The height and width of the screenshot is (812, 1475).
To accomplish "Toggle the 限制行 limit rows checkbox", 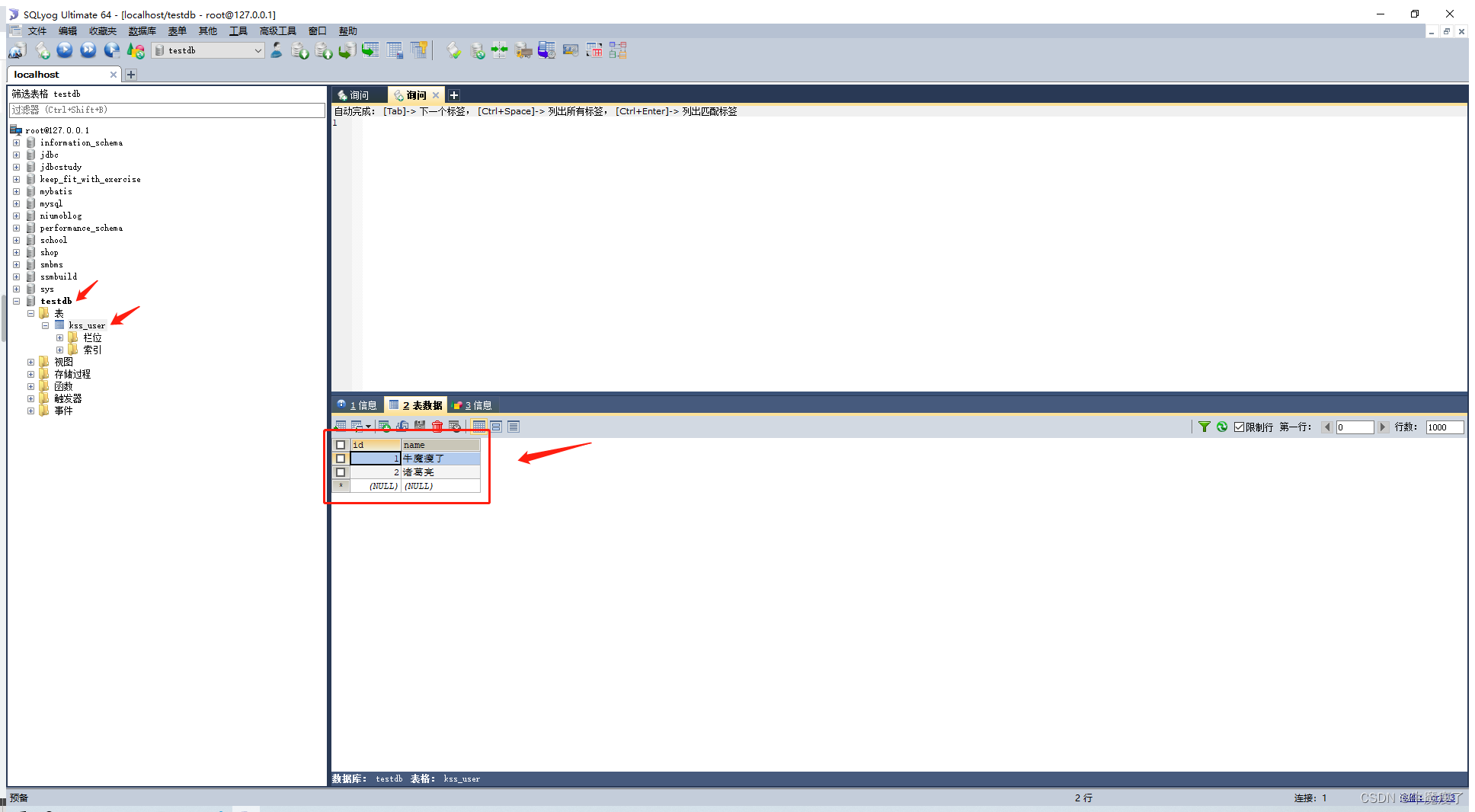I will 1240,427.
